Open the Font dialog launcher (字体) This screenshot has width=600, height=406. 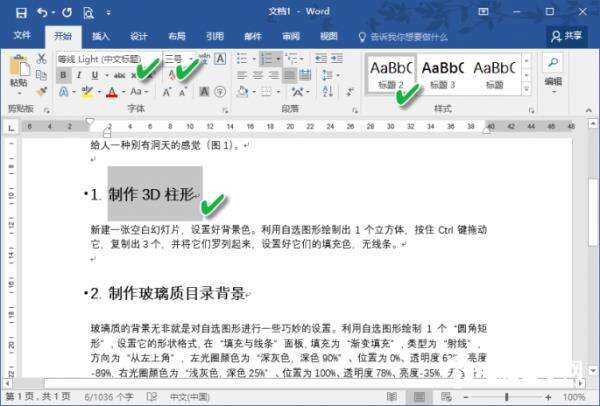(225, 110)
